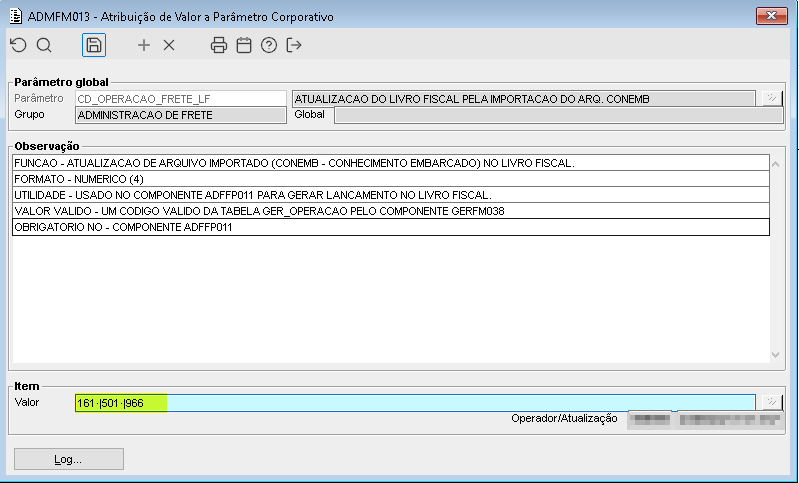Close the ADMFM013 window
This screenshot has height=483, width=799.
coord(771,16)
